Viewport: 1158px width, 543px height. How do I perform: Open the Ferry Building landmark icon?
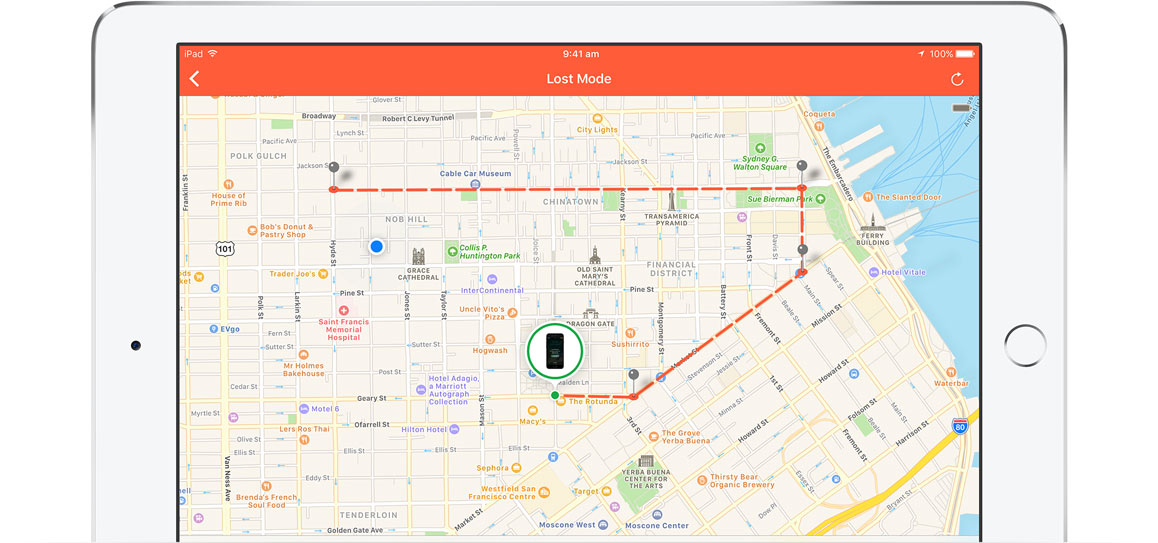pyautogui.click(x=873, y=224)
